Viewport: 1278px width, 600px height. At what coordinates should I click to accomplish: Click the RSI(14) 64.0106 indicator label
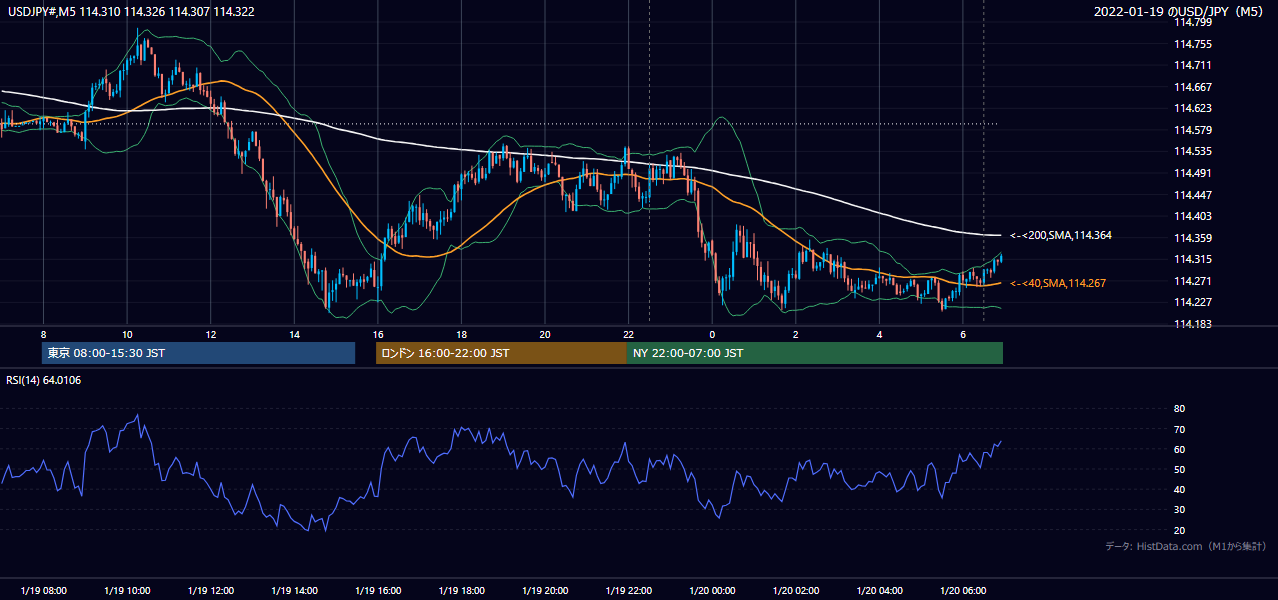click(x=44, y=380)
